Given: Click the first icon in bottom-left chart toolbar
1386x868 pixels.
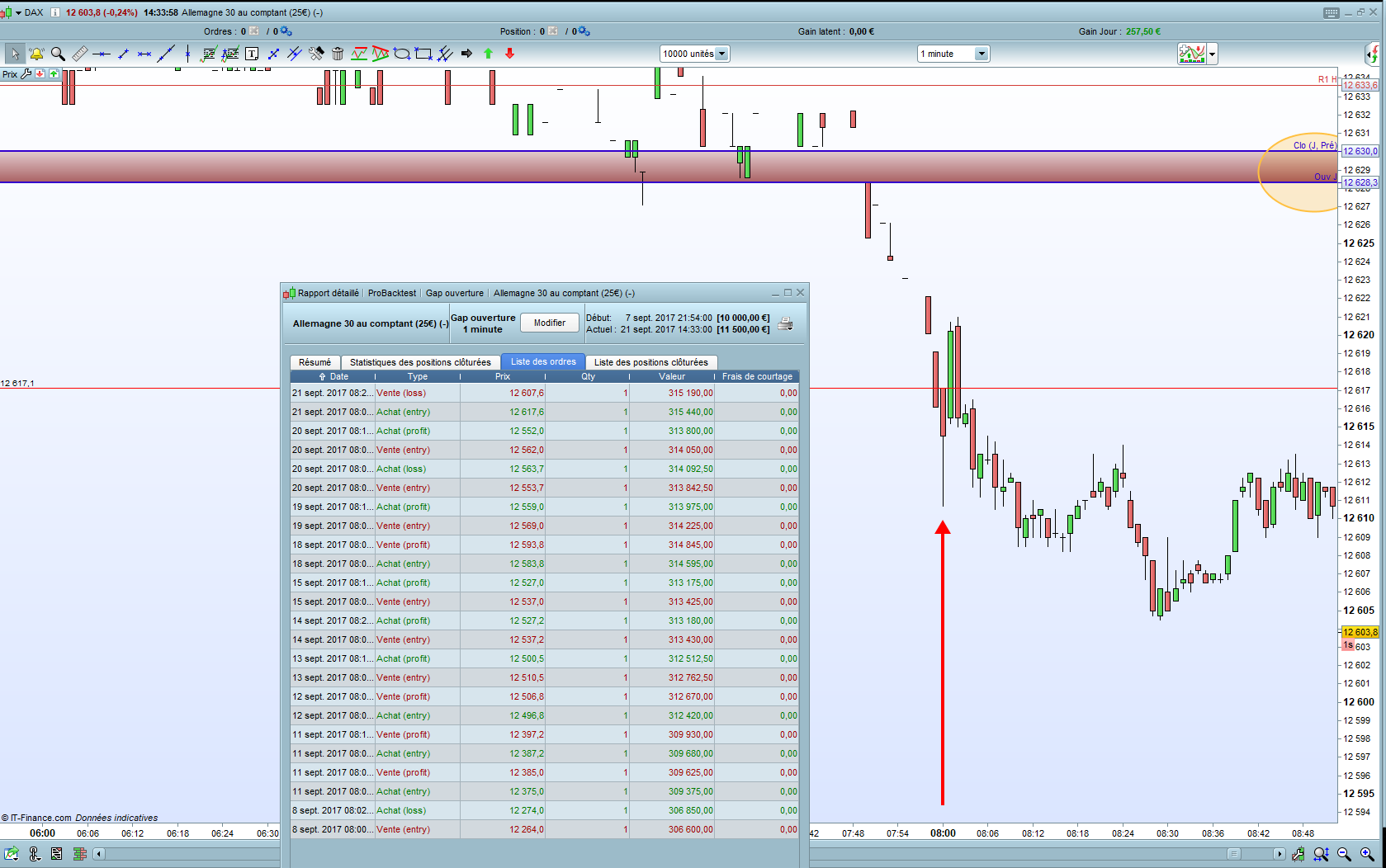Looking at the screenshot, I should (11, 854).
